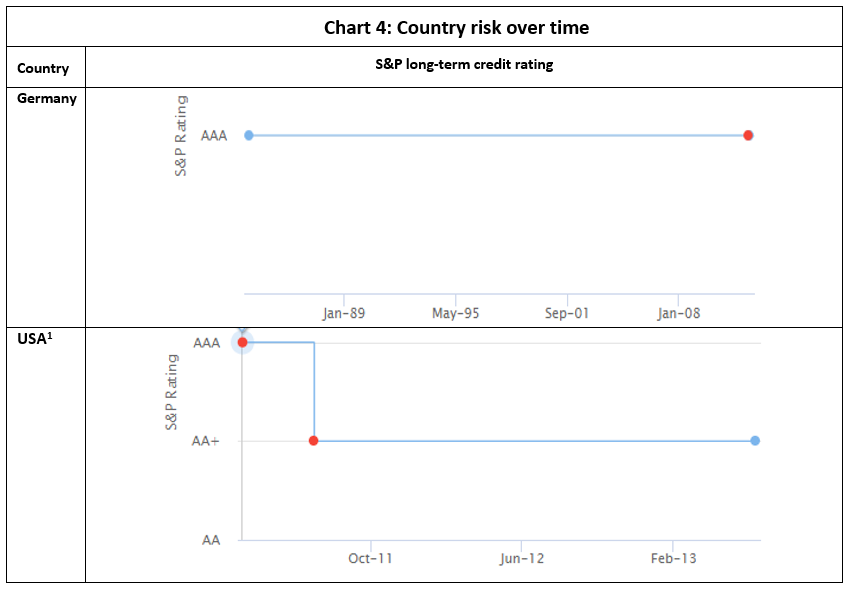Click the red end point on Germany chart

(x=748, y=135)
